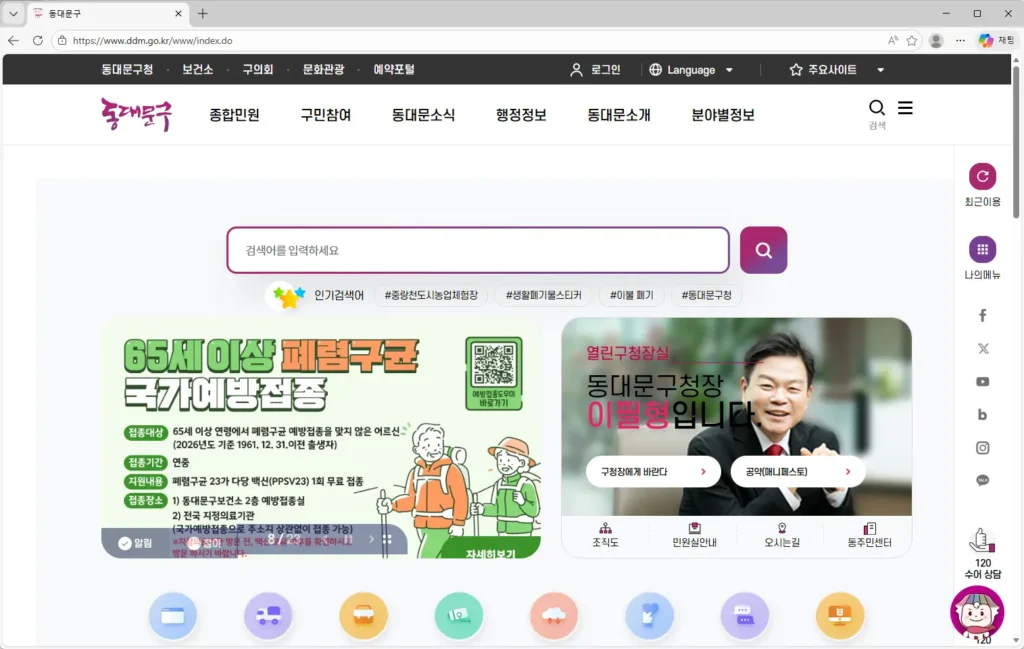Image resolution: width=1024 pixels, height=649 pixels.
Task: Open the browser tab list dropdown arrow
Action: 13,14
